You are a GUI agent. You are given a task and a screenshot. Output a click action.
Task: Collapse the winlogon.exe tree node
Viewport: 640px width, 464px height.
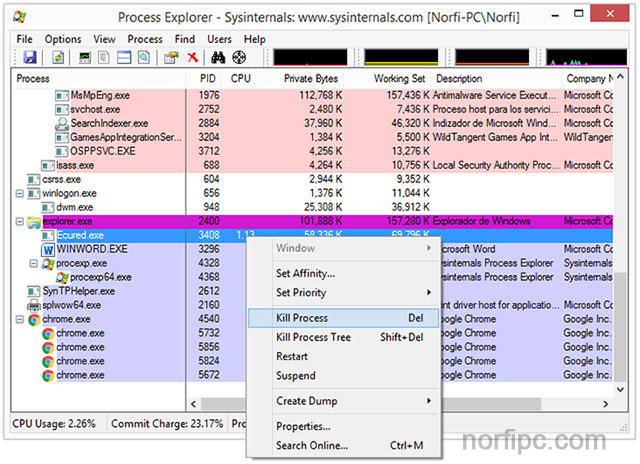[20, 193]
